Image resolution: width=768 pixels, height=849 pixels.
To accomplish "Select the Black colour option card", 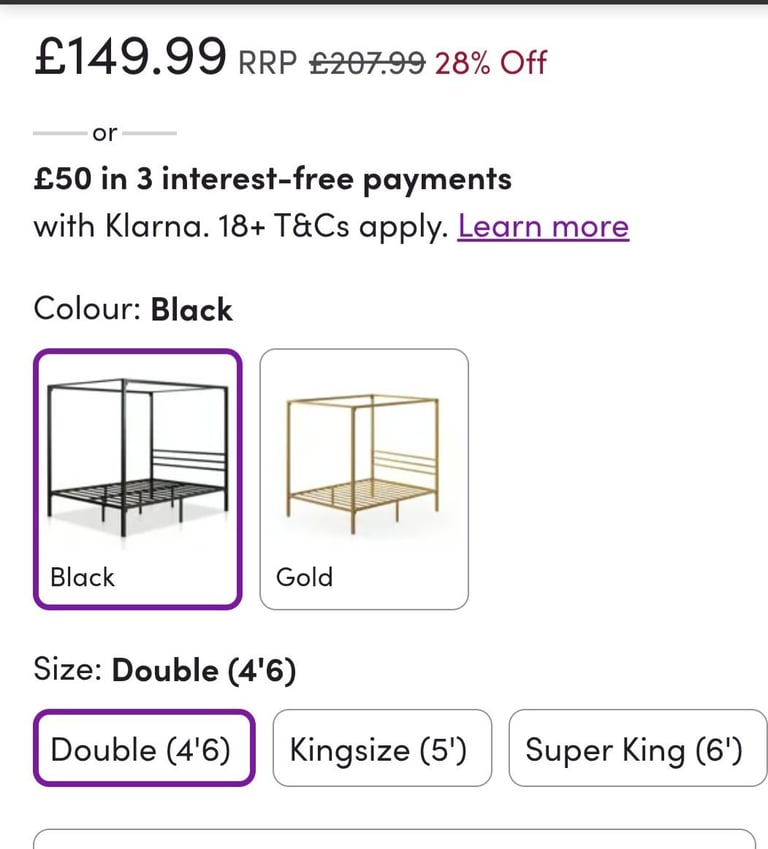I will point(138,479).
